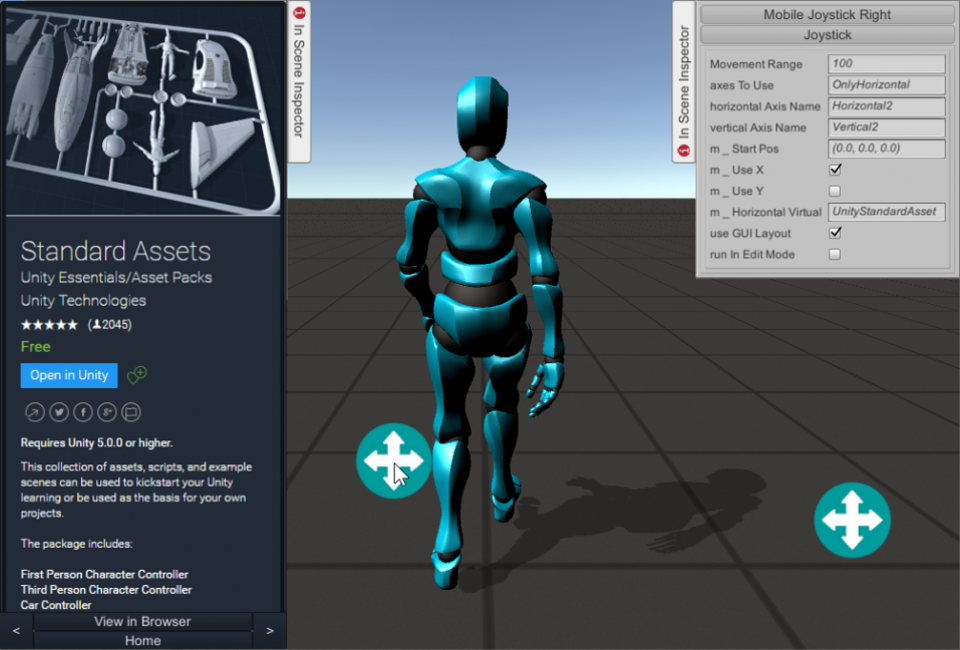This screenshot has height=650, width=960.
Task: Click the Movement Range field
Action: click(887, 64)
